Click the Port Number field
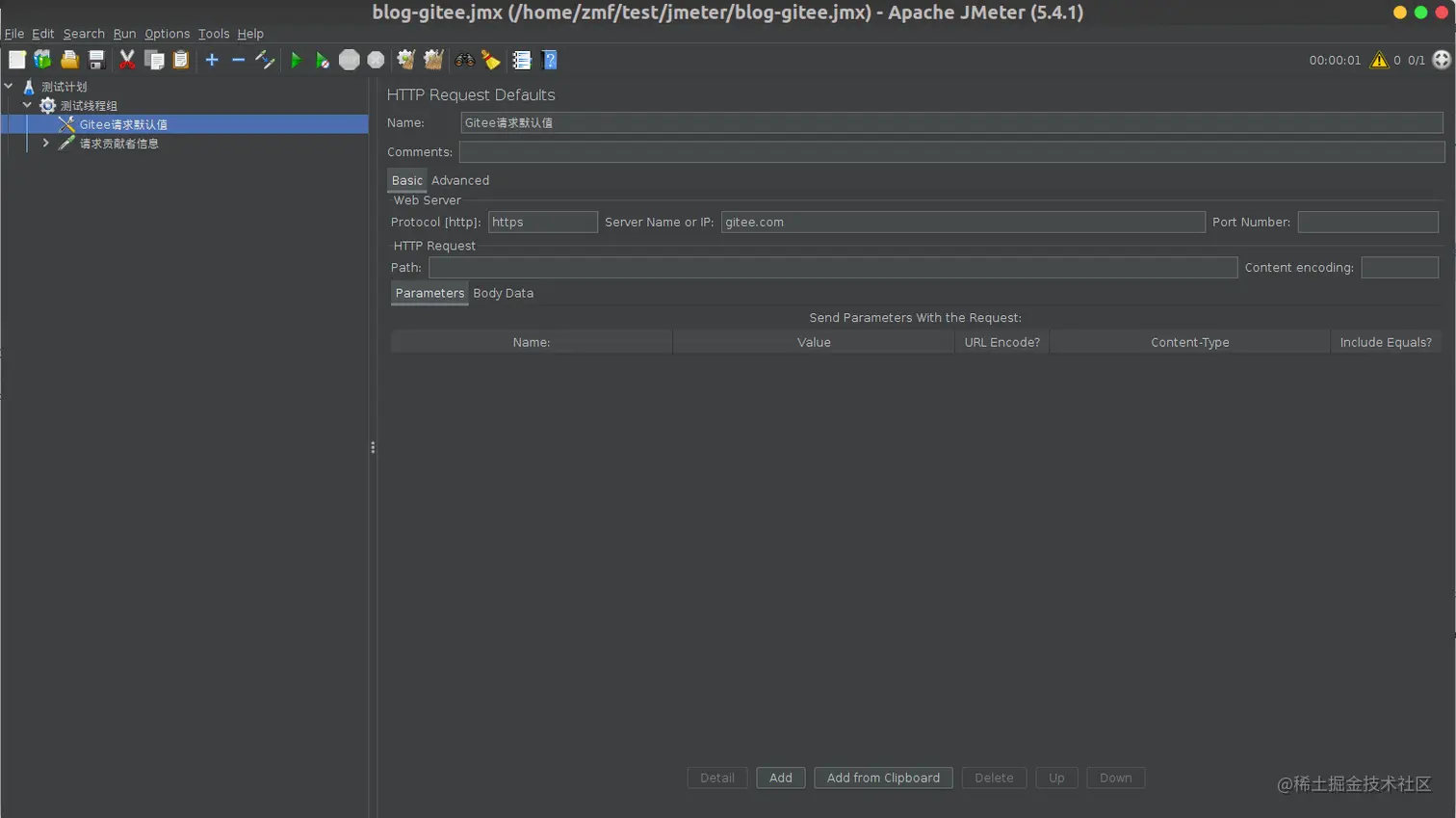This screenshot has width=1456, height=818. pos(1368,222)
